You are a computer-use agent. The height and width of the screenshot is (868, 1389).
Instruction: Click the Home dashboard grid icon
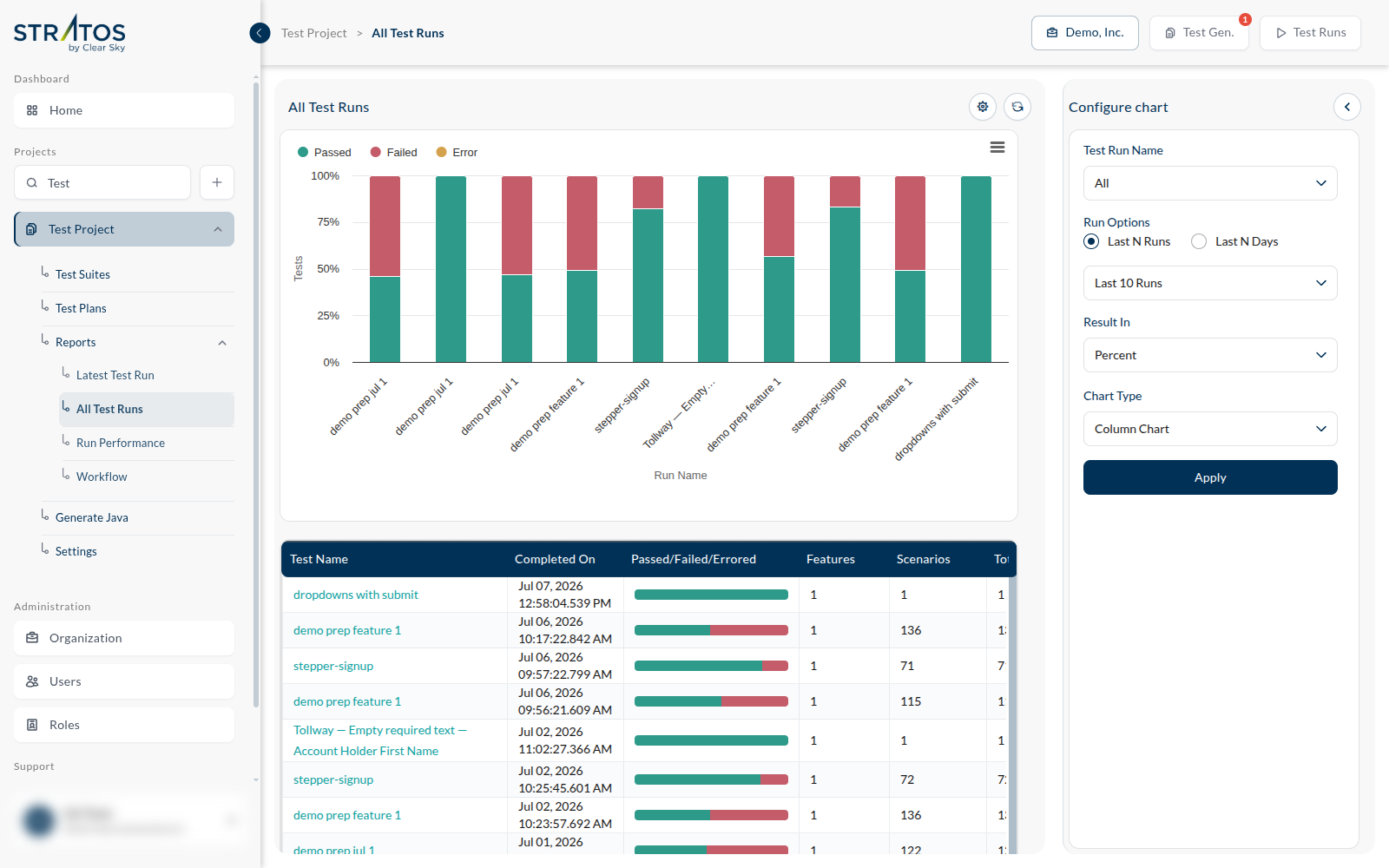click(32, 110)
